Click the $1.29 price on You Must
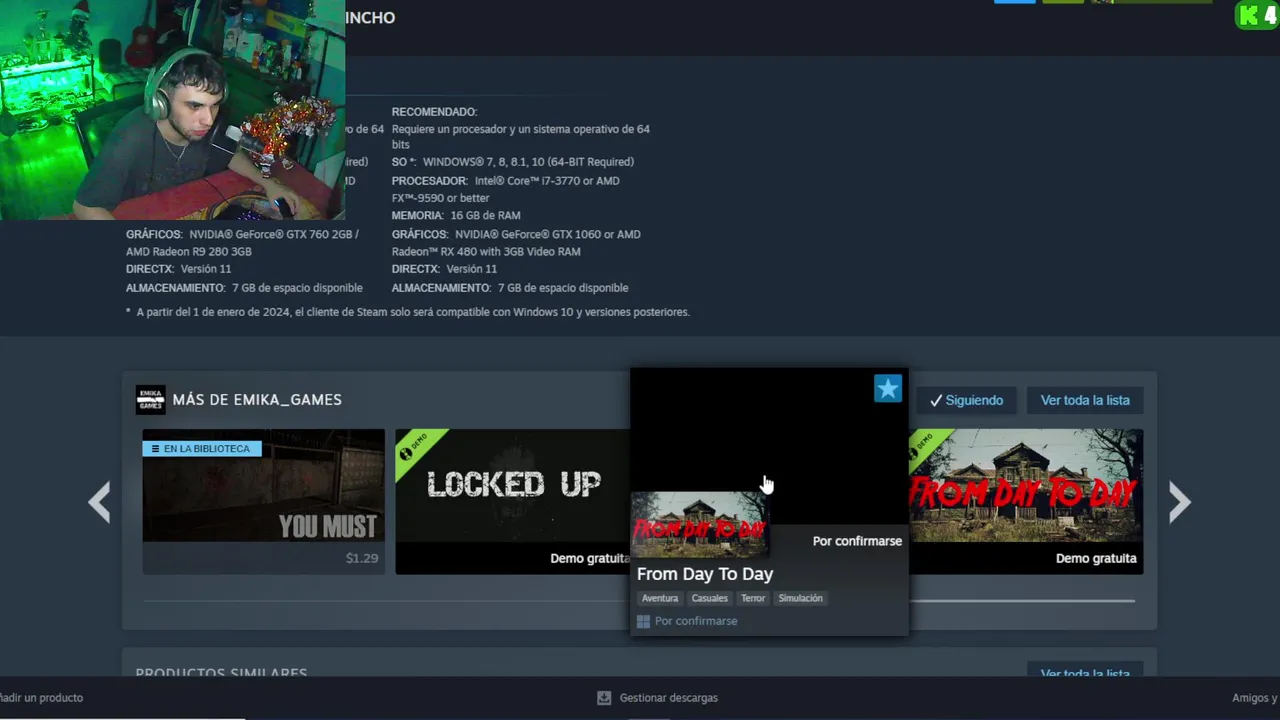 [x=362, y=558]
